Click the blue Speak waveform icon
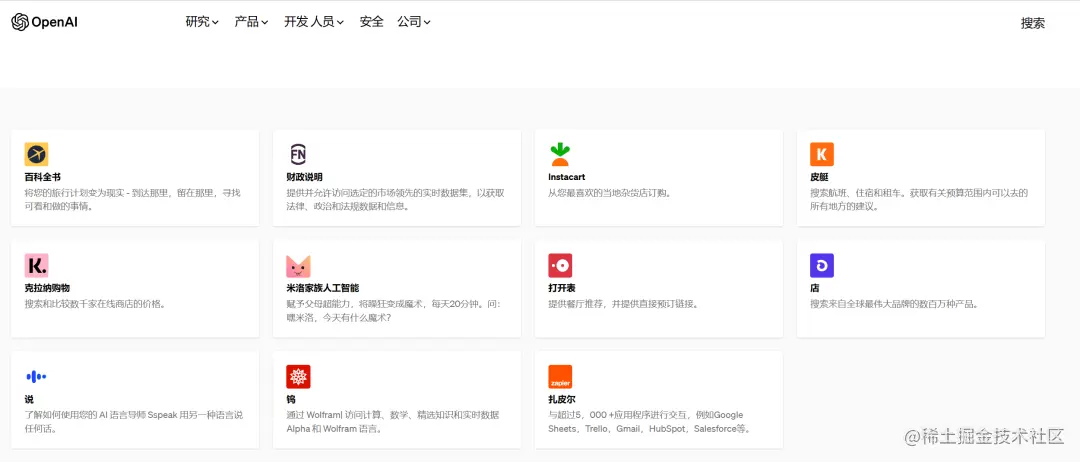The width and height of the screenshot is (1080, 462). tap(37, 377)
